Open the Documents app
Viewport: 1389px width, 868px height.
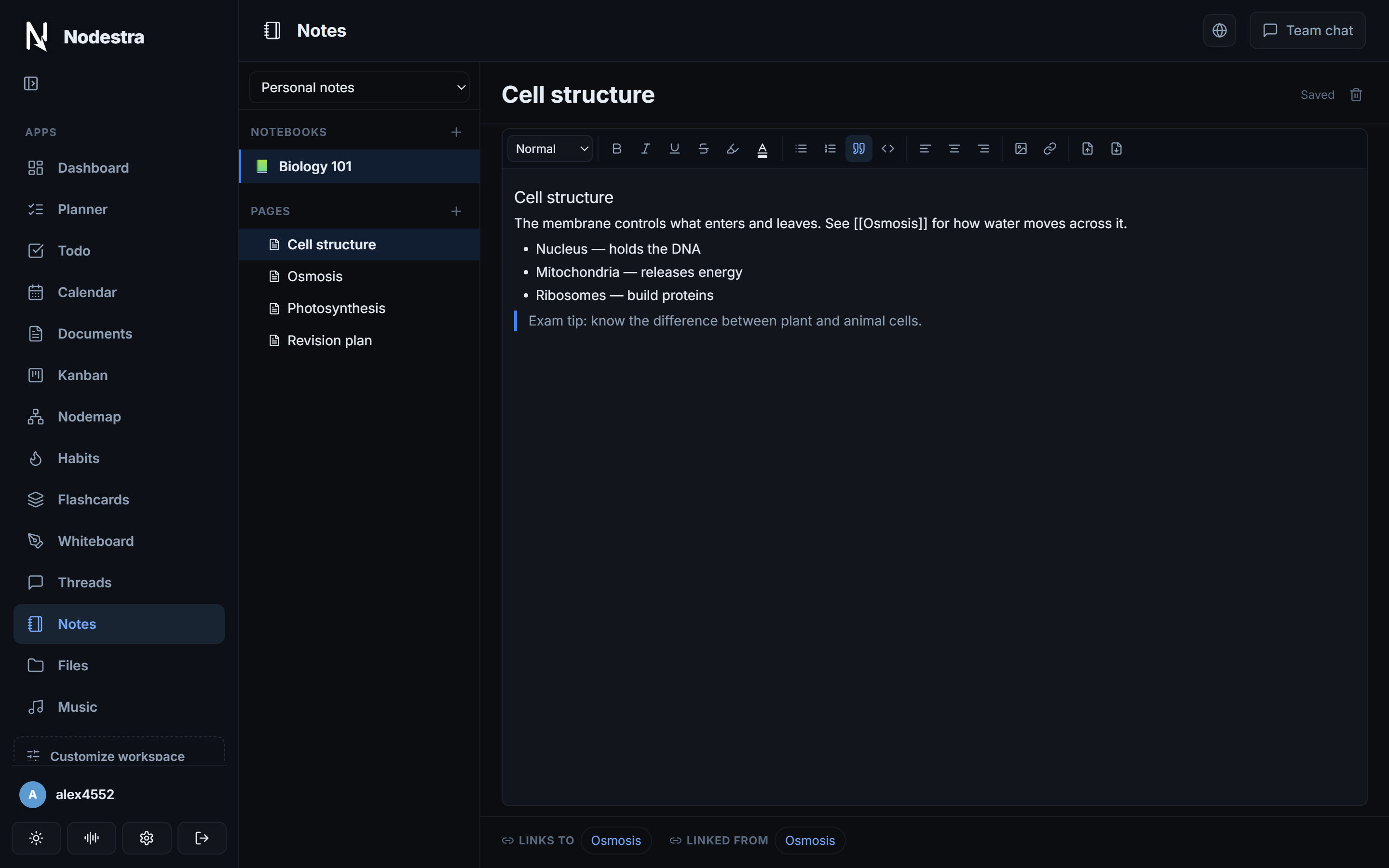click(x=119, y=334)
